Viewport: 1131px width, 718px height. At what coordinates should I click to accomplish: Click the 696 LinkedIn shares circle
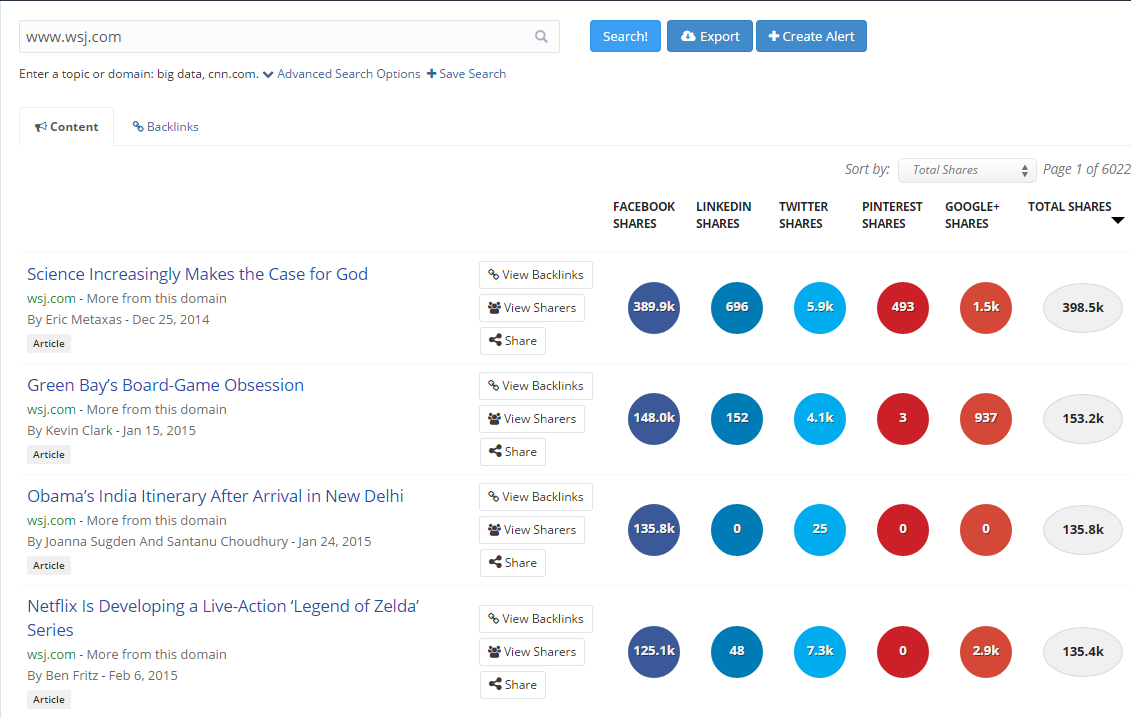(737, 307)
